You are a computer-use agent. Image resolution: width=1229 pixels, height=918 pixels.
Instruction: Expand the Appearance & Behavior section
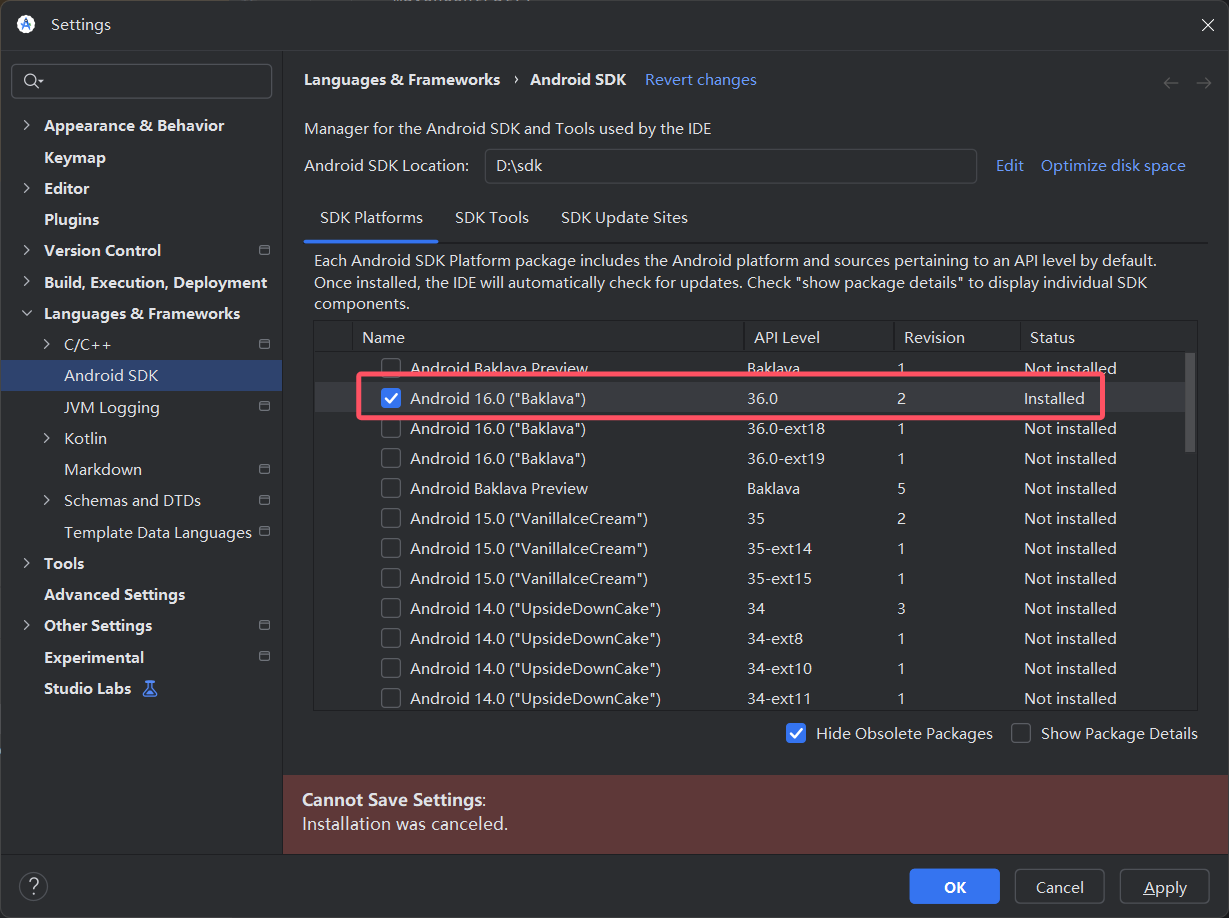(27, 126)
